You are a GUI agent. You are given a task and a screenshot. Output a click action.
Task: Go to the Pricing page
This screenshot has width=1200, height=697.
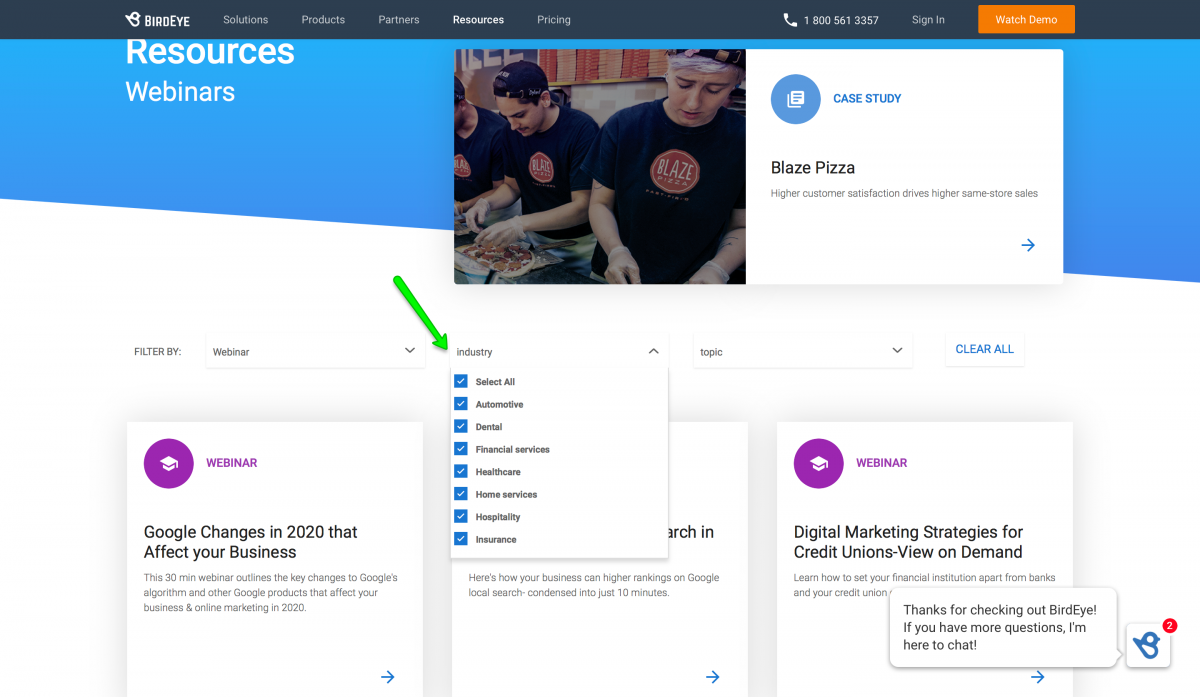554,20
